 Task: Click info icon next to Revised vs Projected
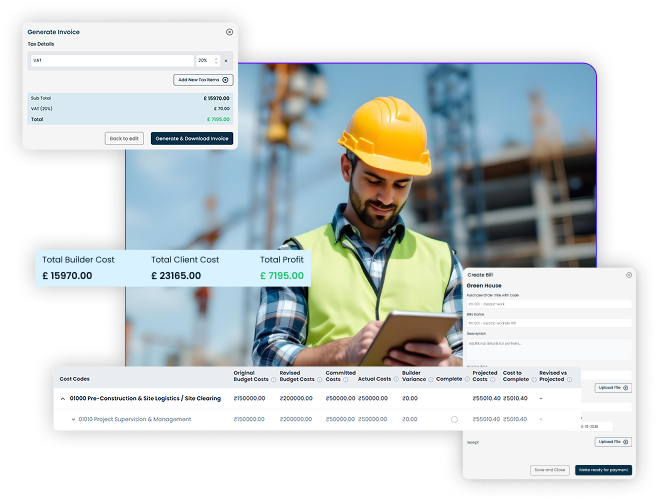click(569, 380)
